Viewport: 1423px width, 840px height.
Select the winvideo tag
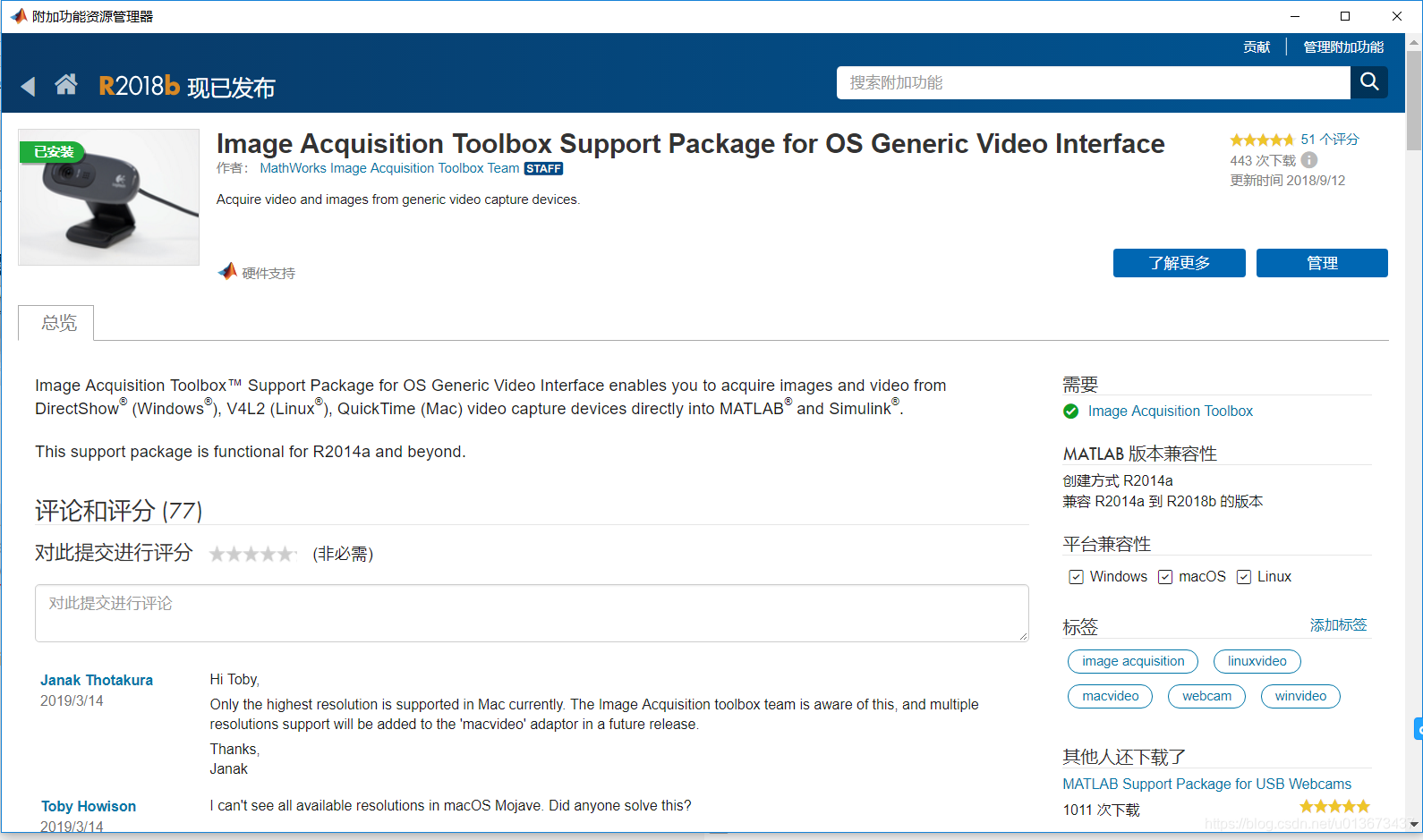pyautogui.click(x=1300, y=696)
